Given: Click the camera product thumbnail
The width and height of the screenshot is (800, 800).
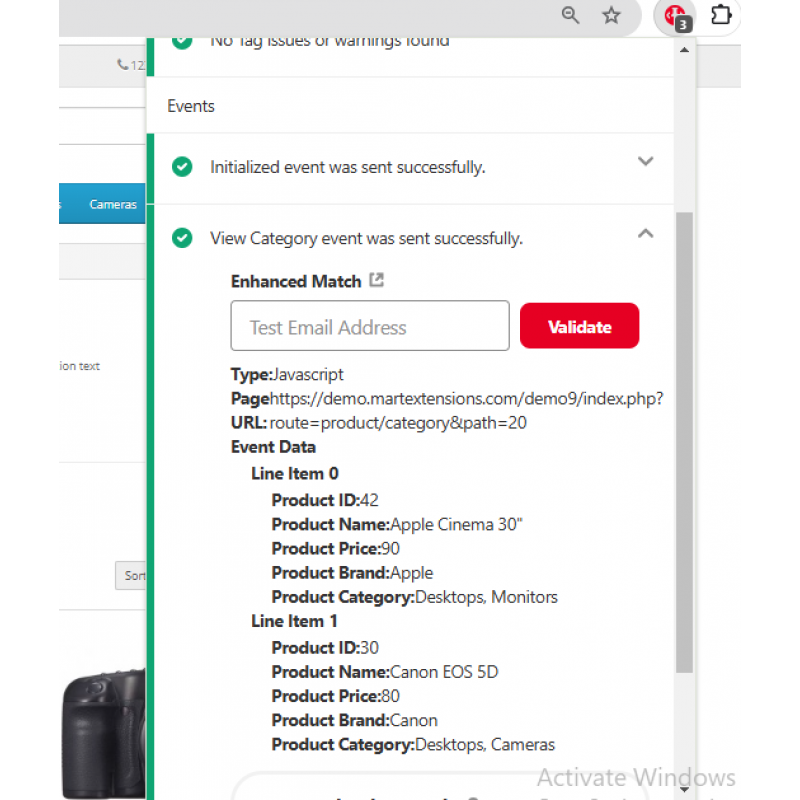Looking at the screenshot, I should coord(103,733).
